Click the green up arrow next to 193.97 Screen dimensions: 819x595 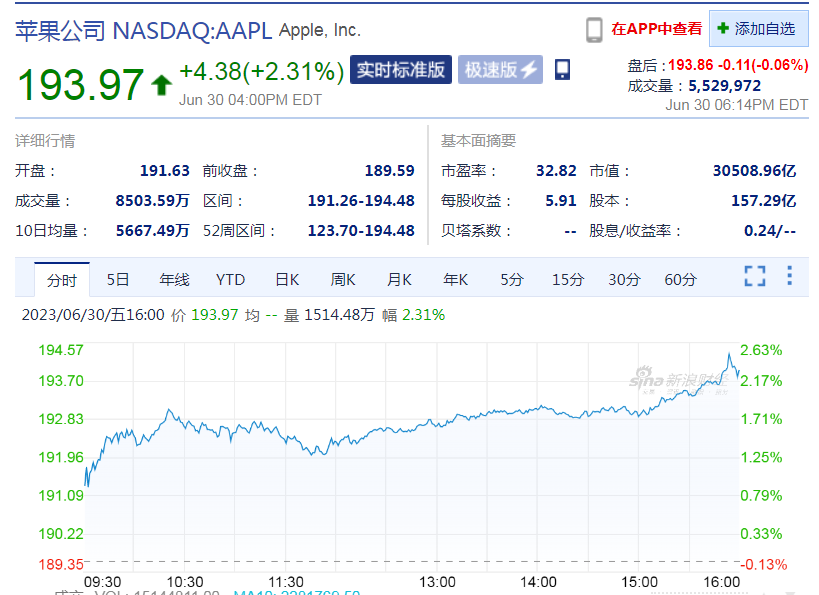coord(161,85)
